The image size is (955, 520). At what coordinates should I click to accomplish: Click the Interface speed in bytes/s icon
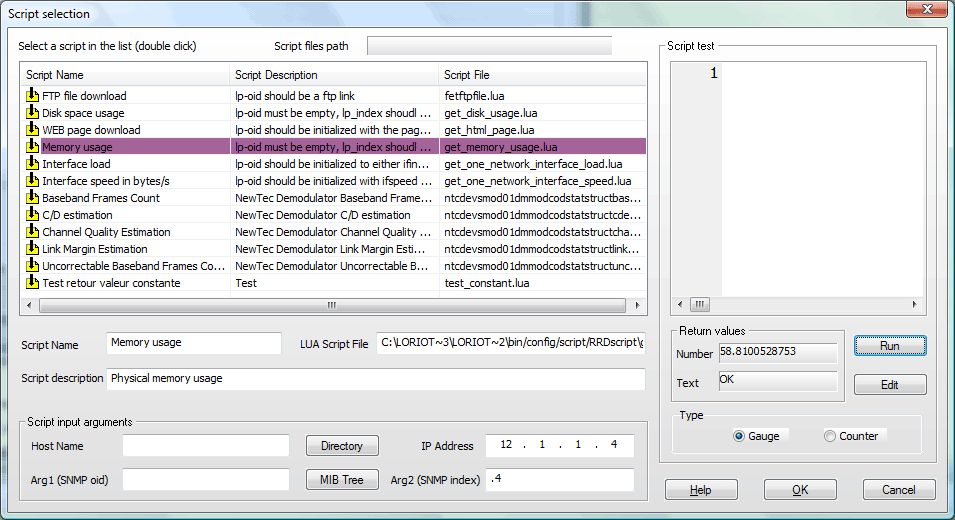32,180
